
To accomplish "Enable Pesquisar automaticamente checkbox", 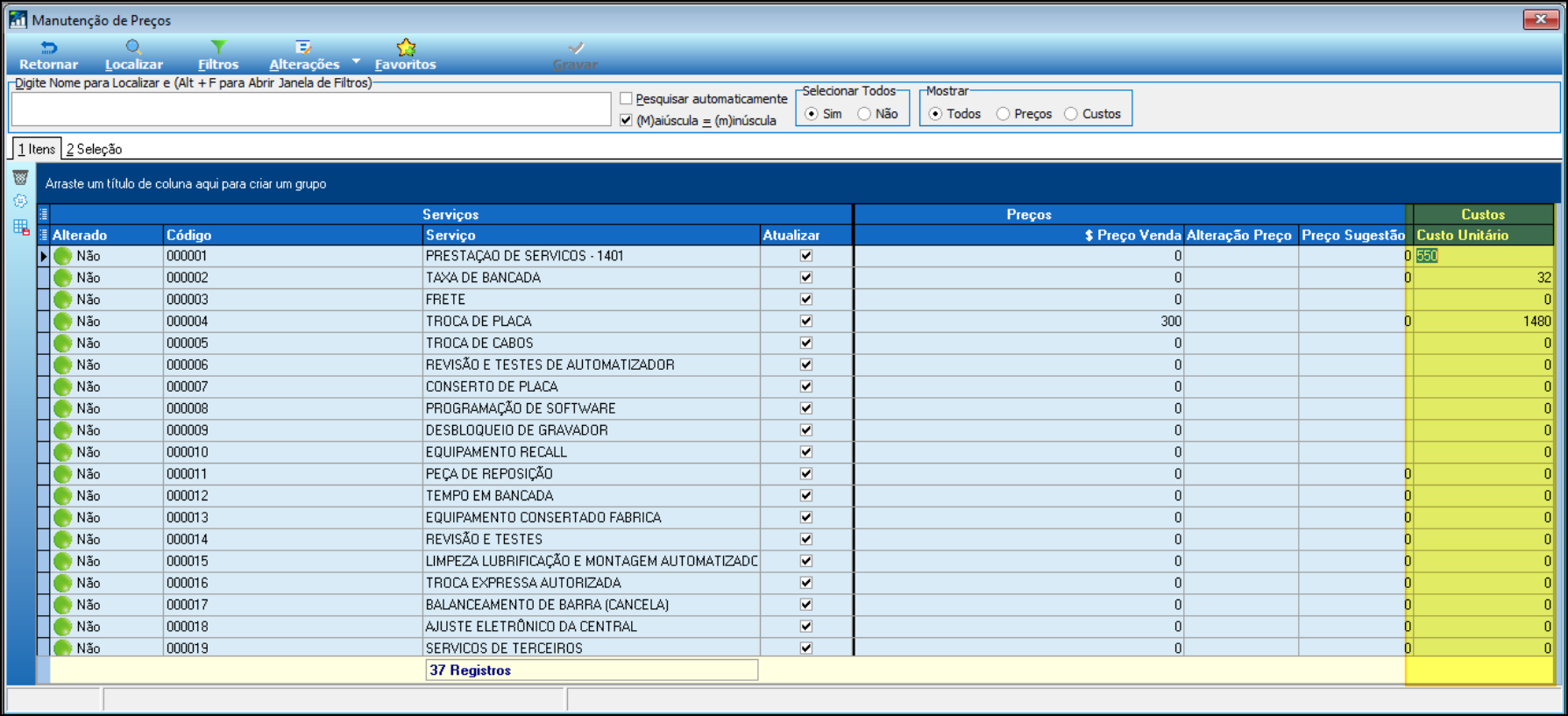I will point(626,99).
